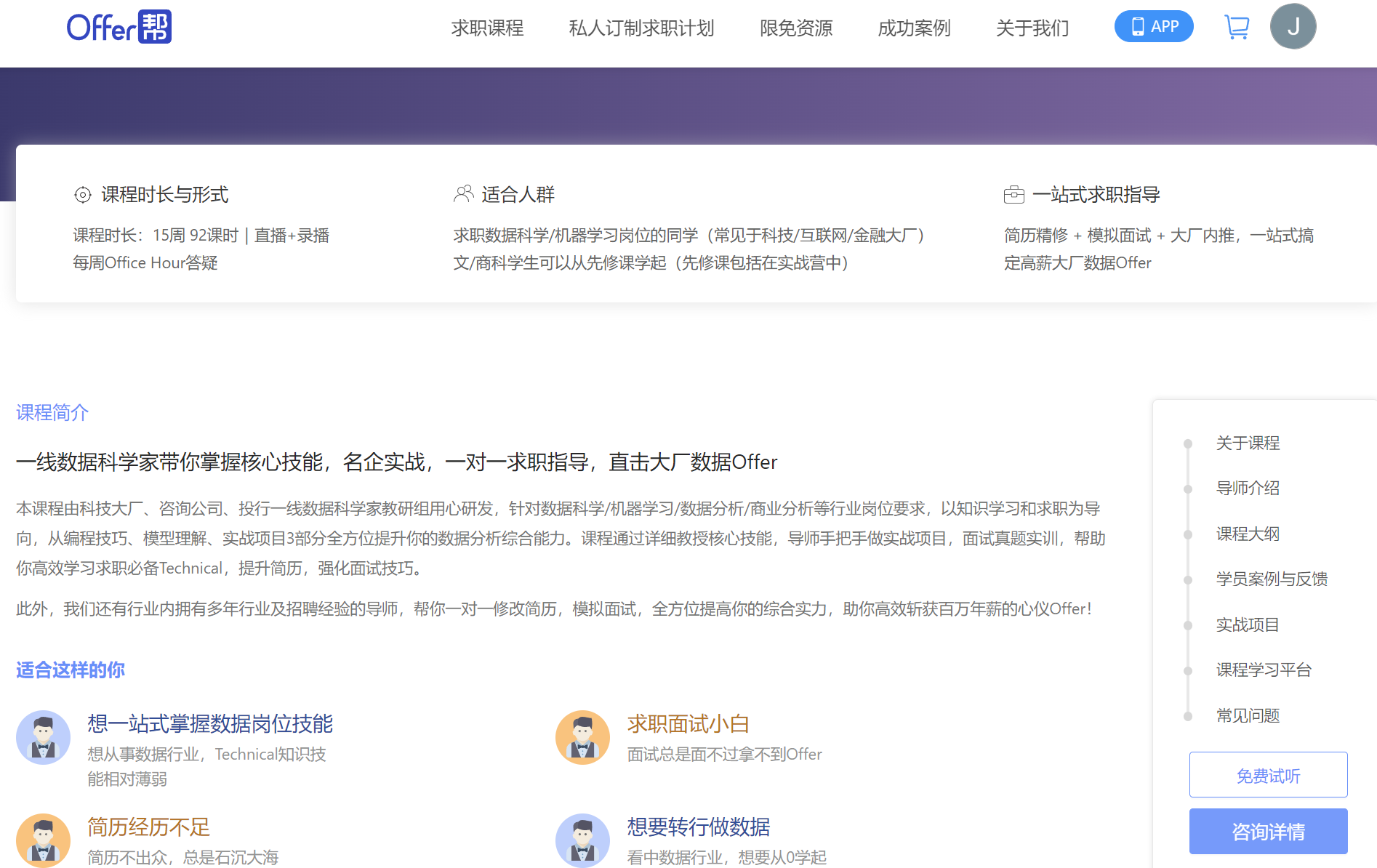This screenshot has height=868, width=1377.
Task: Click the title 简历经历不足
Action: [x=148, y=827]
